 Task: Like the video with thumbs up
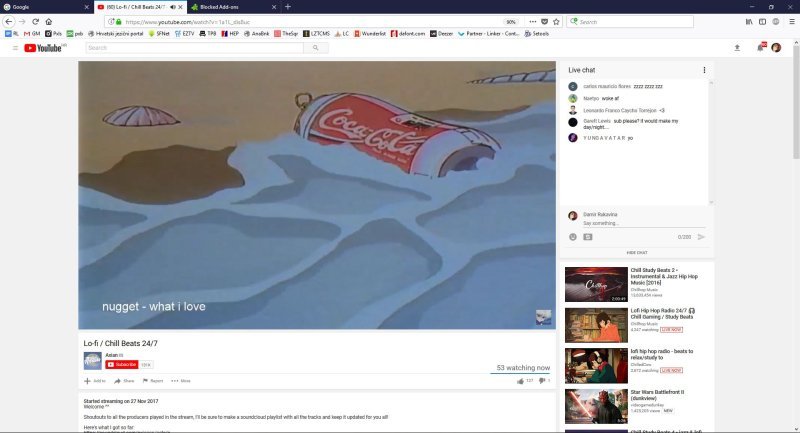tap(521, 380)
